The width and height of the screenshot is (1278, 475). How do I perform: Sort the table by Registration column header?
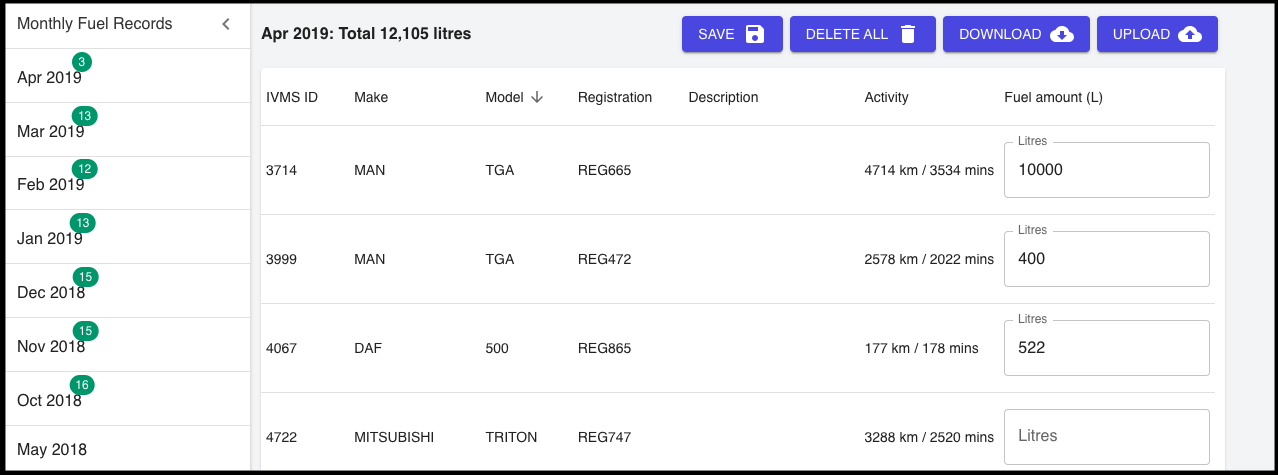(614, 97)
